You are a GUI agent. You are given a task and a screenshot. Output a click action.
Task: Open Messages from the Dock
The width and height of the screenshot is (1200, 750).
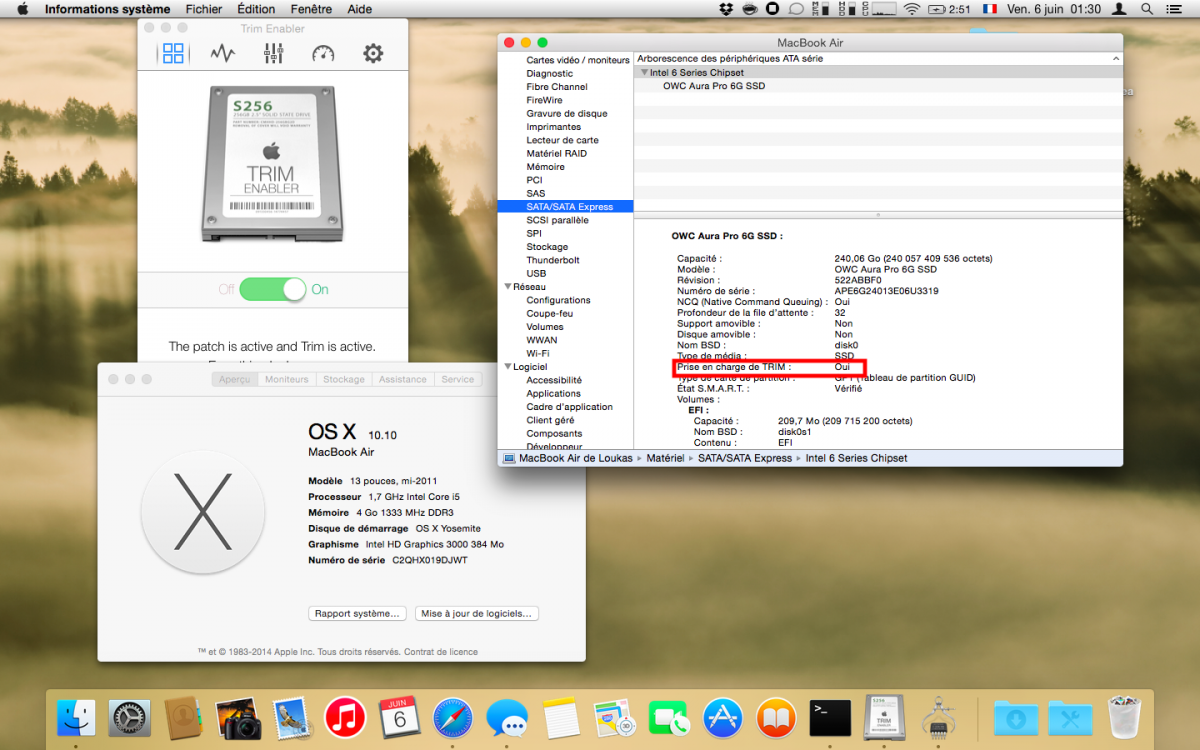pyautogui.click(x=507, y=717)
